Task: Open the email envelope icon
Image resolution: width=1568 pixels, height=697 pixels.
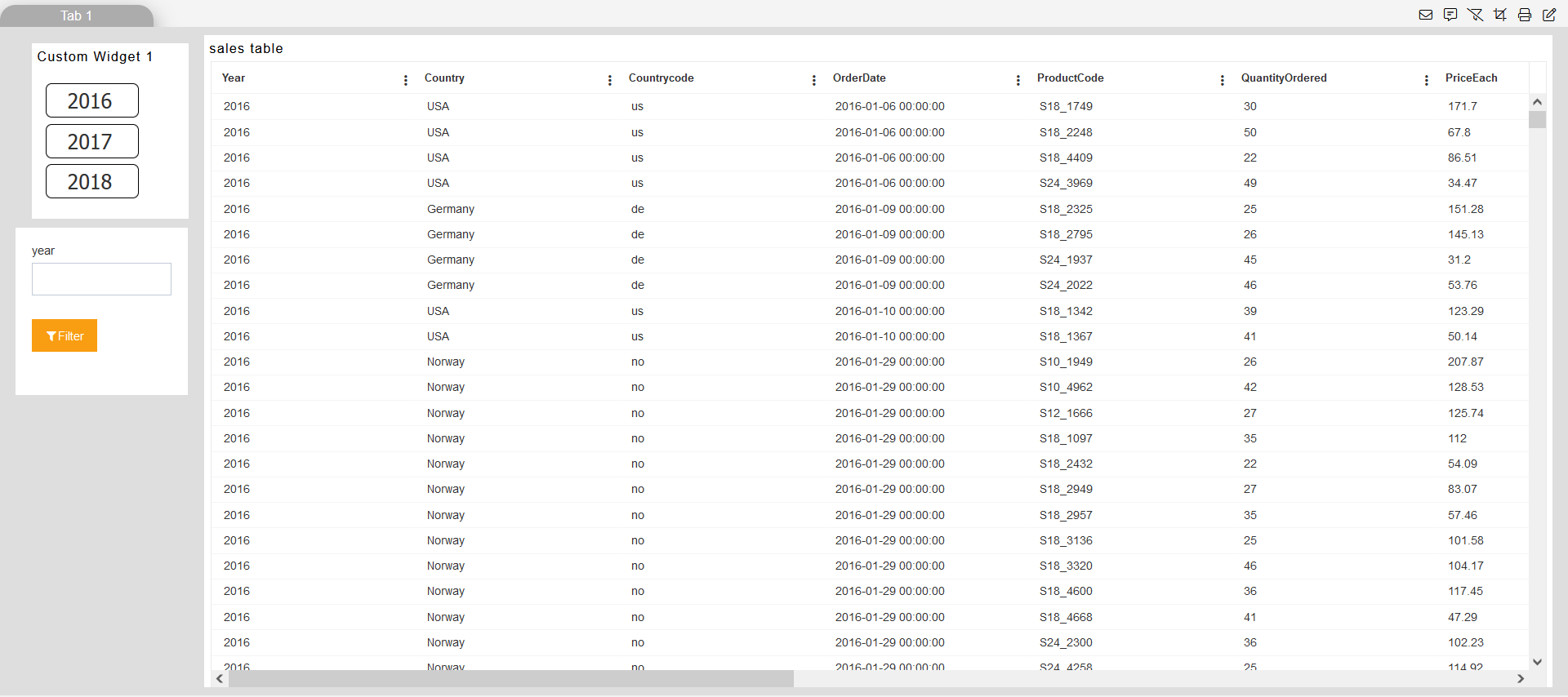Action: [1426, 15]
